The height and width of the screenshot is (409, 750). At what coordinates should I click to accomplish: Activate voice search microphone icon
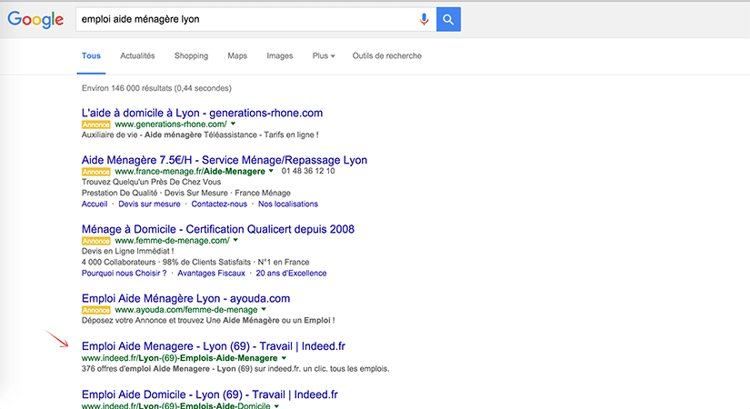424,19
